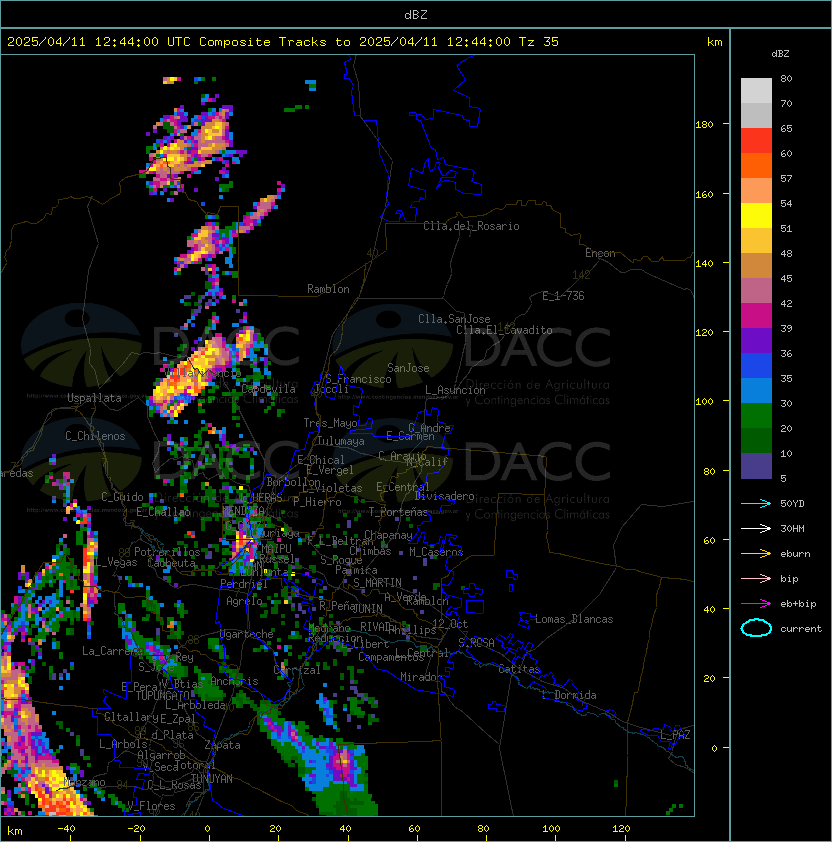Click the Potrerillos label
This screenshot has width=832, height=842.
pyautogui.click(x=167, y=552)
